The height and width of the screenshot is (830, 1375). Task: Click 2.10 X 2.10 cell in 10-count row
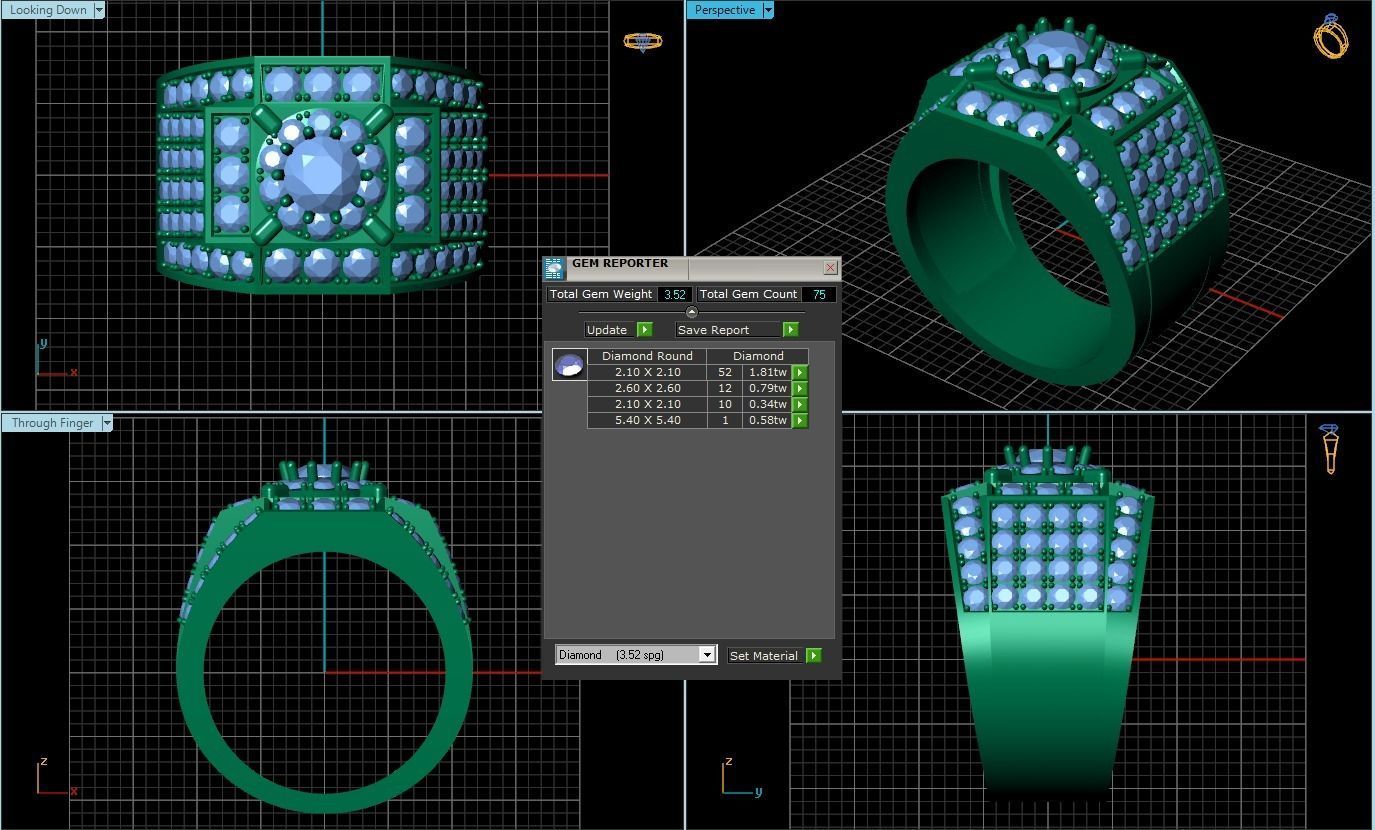(x=647, y=404)
